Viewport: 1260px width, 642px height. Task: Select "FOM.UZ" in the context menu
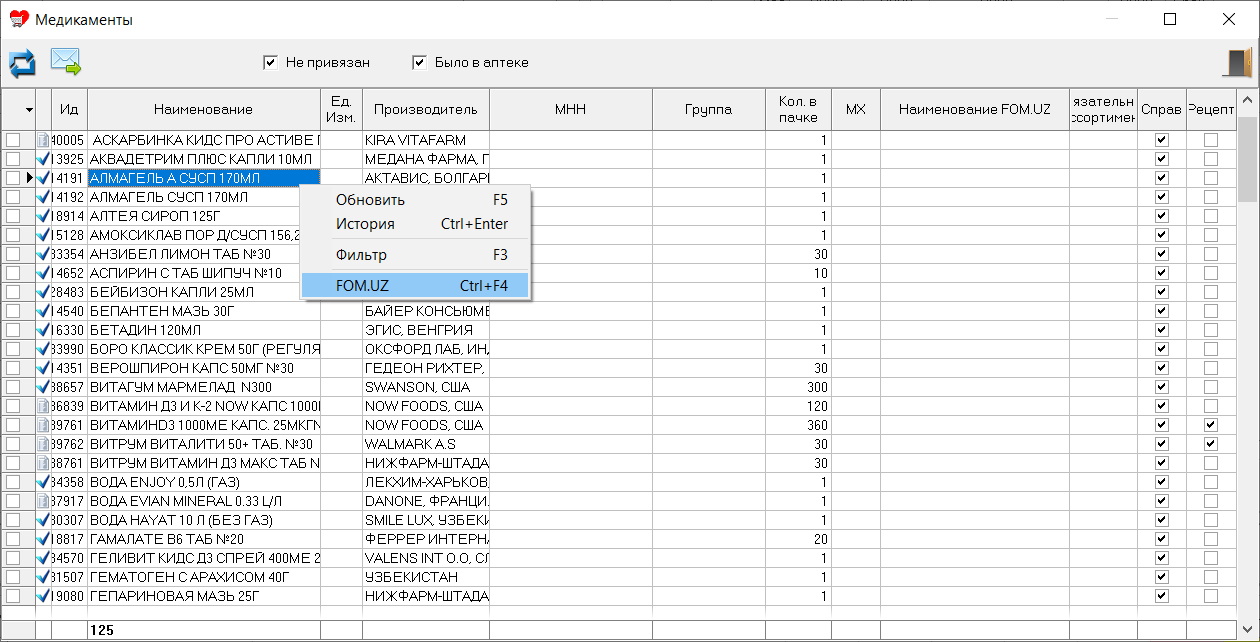pos(363,286)
